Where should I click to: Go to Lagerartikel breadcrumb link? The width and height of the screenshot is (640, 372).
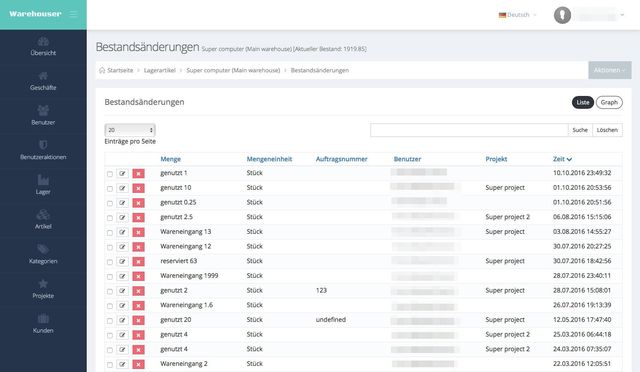click(160, 70)
